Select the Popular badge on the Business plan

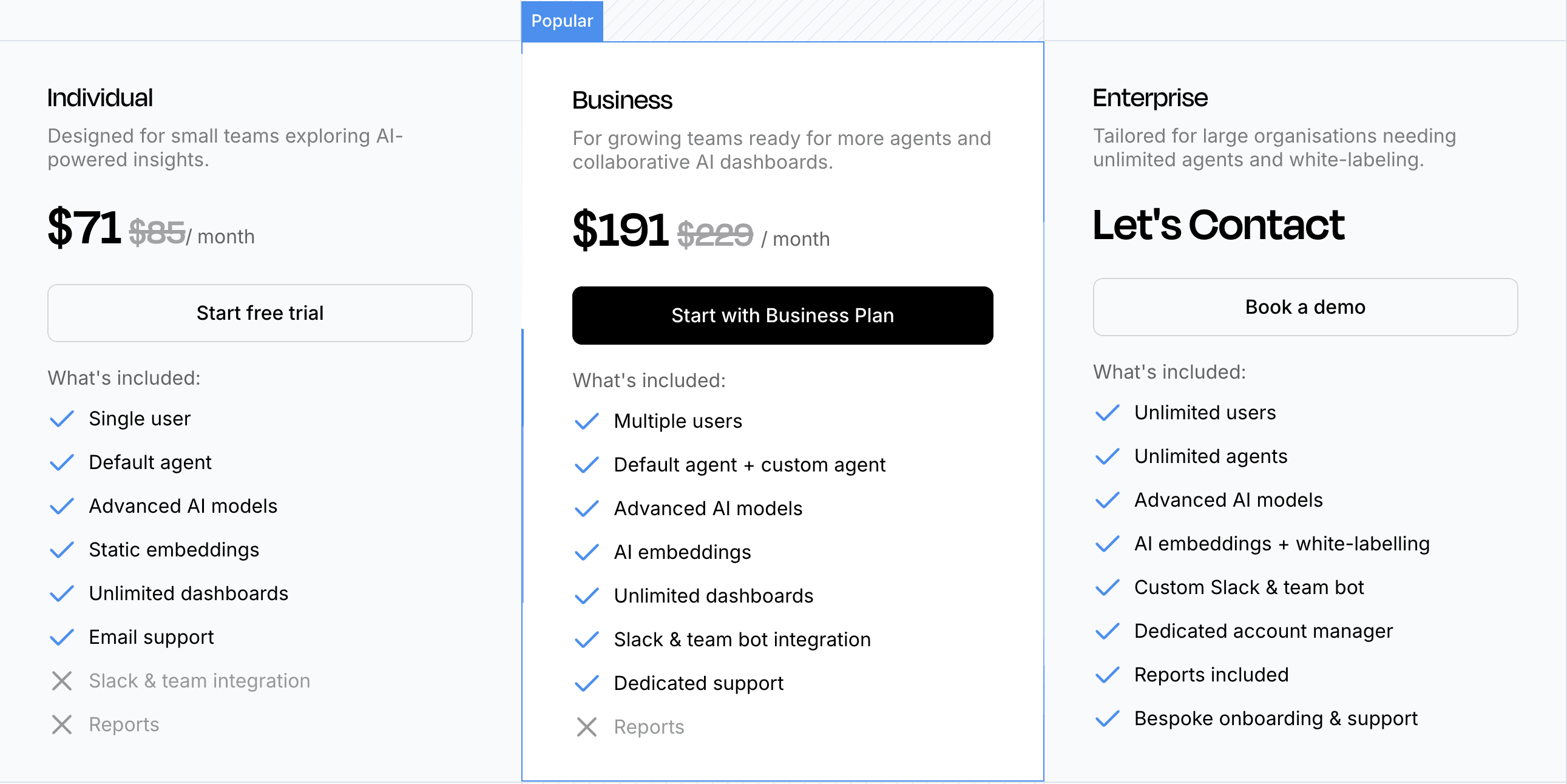[561, 21]
